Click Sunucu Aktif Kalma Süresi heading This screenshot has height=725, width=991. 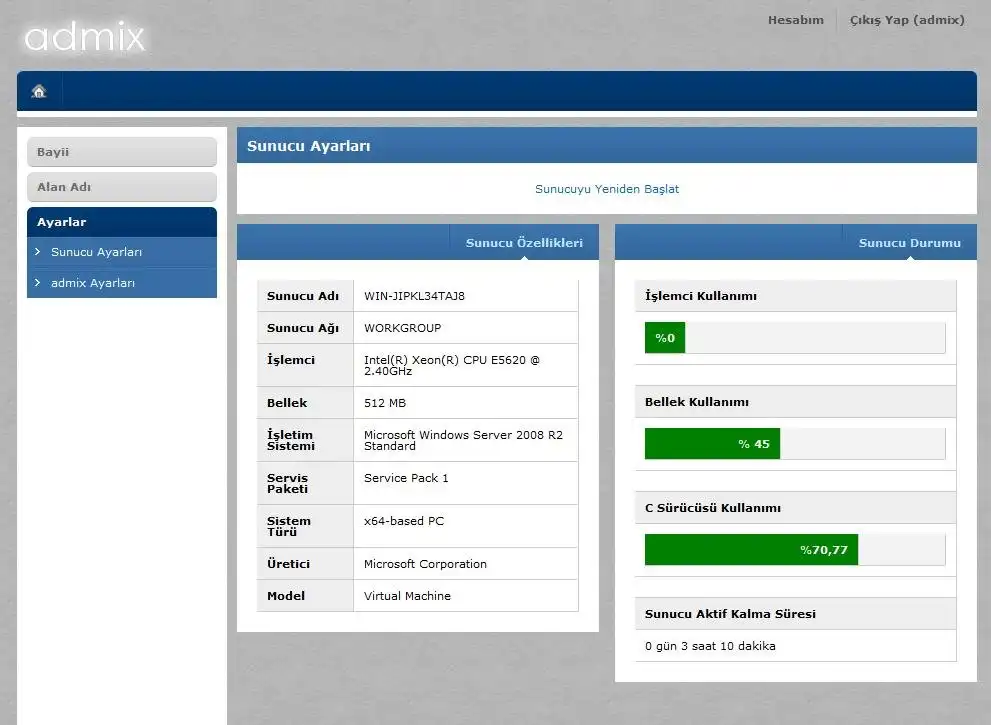(730, 614)
